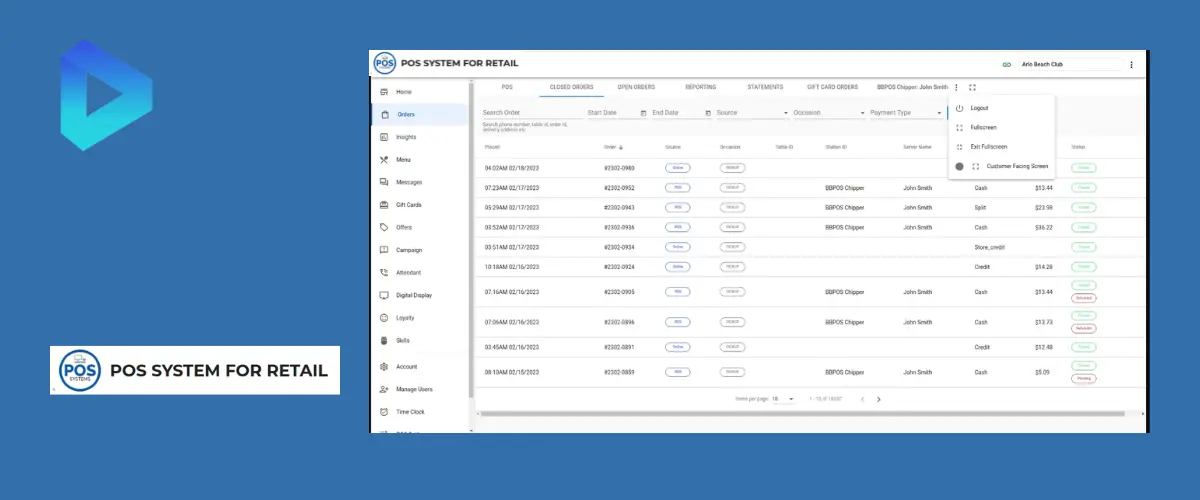This screenshot has width=1200, height=500.
Task: Open order #2302-0896
Action: click(618, 322)
